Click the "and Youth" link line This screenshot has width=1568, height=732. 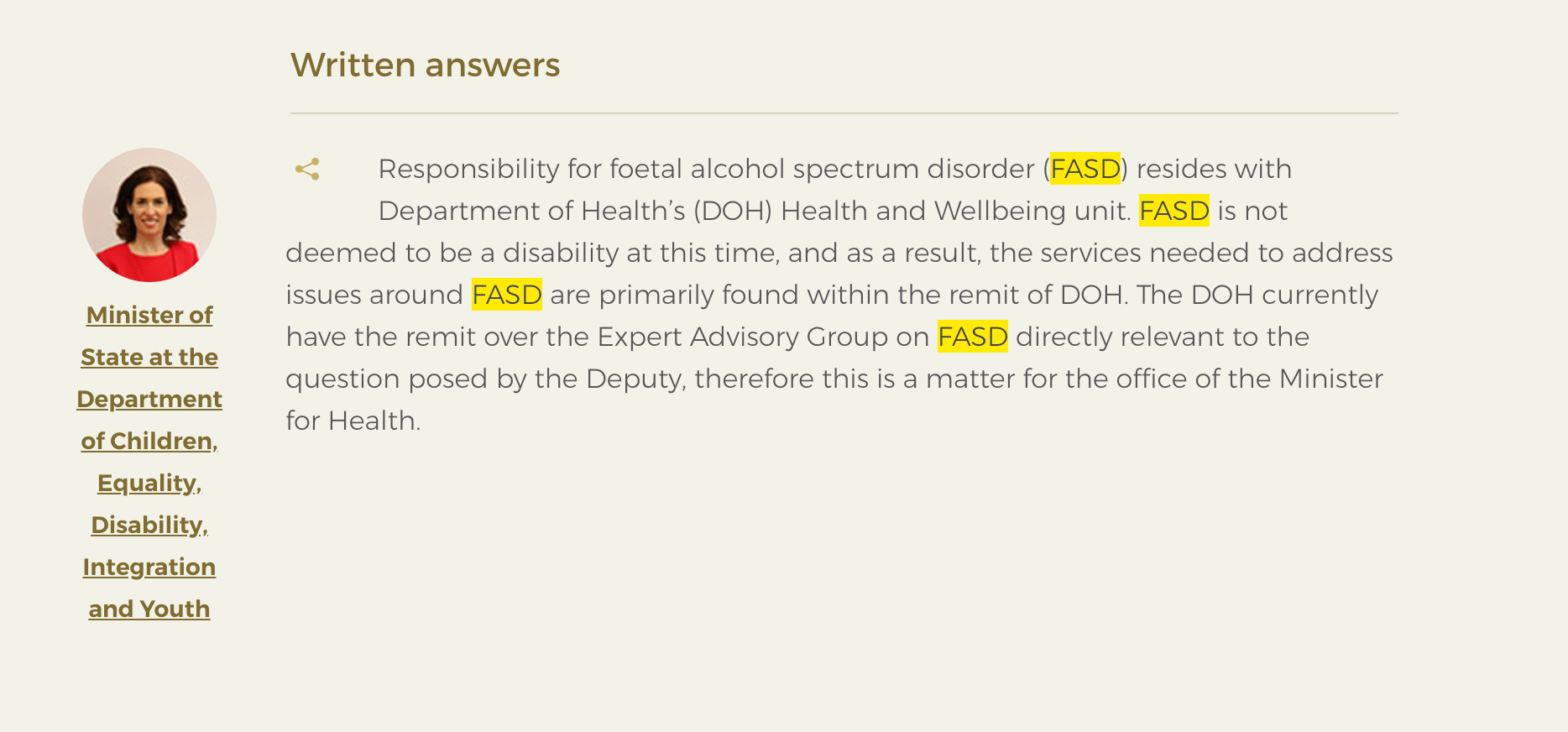pyautogui.click(x=149, y=609)
